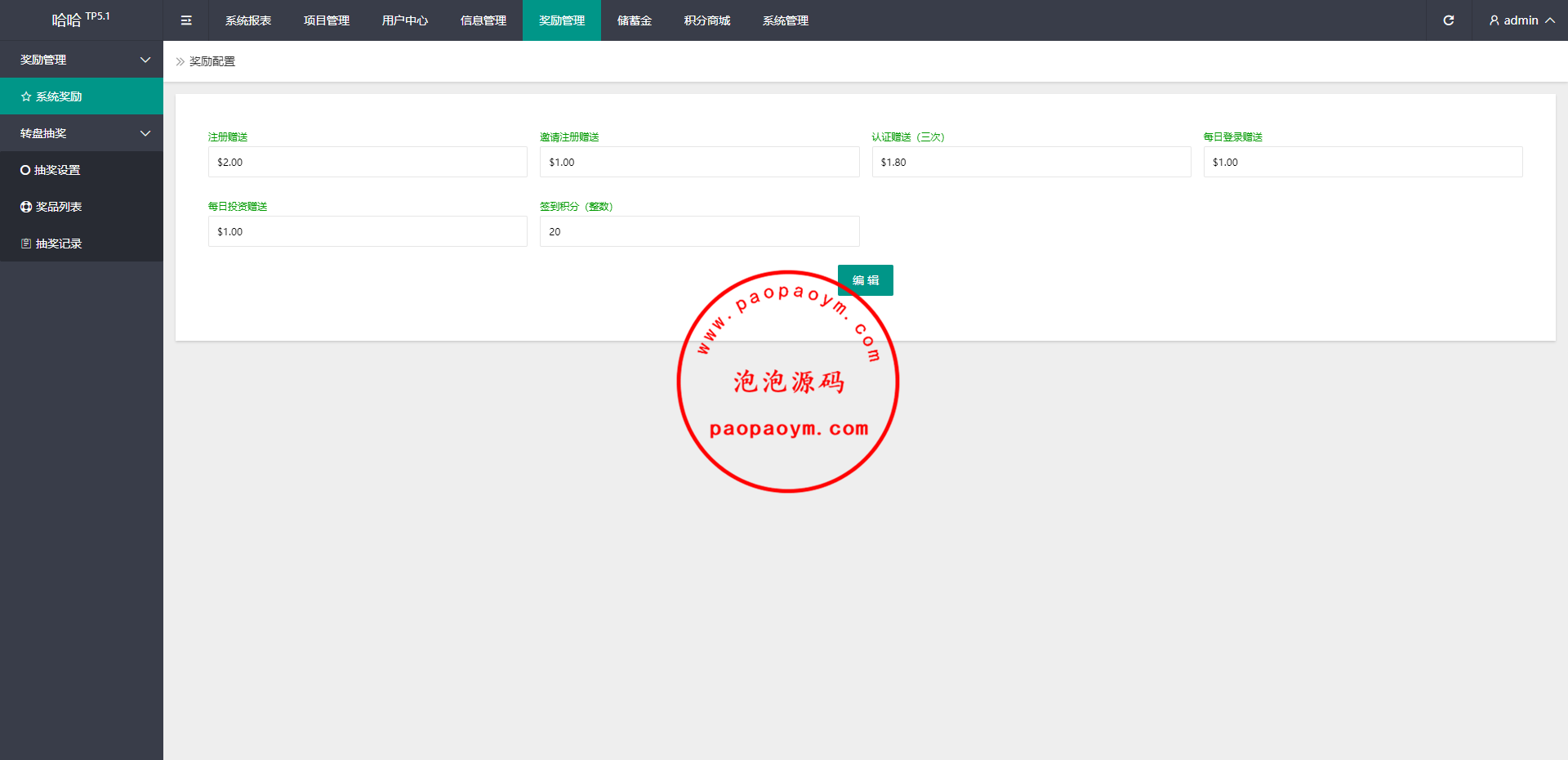Go to 用户中心 in top navigation
The height and width of the screenshot is (760, 1568).
click(405, 20)
